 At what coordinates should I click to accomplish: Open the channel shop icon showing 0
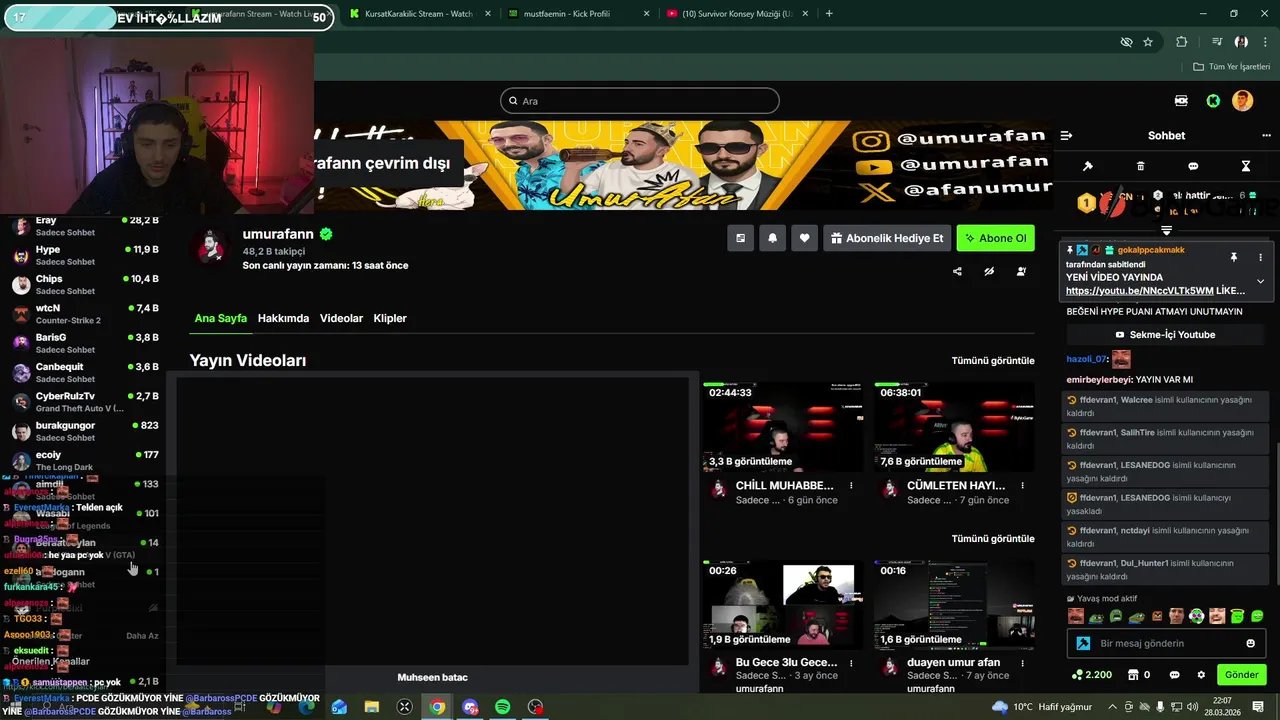point(1138,675)
